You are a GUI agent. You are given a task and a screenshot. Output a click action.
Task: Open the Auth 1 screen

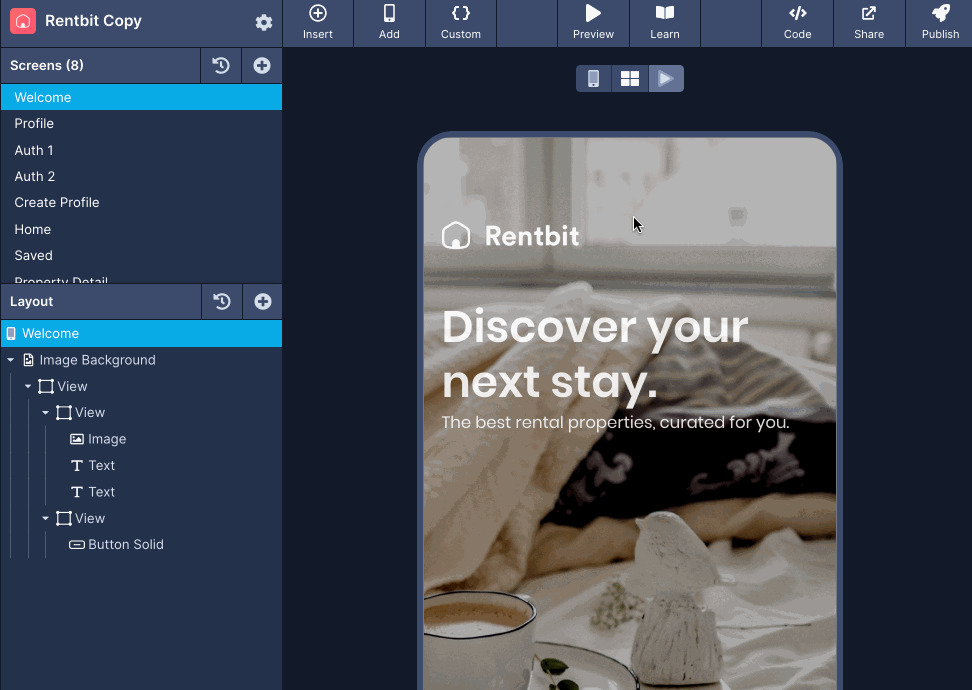(141, 150)
